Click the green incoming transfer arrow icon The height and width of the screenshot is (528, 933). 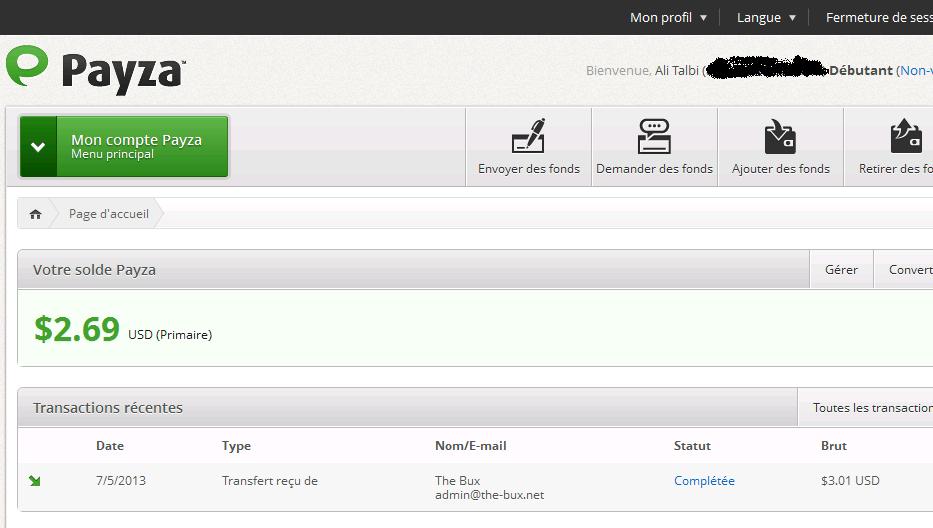coord(35,480)
